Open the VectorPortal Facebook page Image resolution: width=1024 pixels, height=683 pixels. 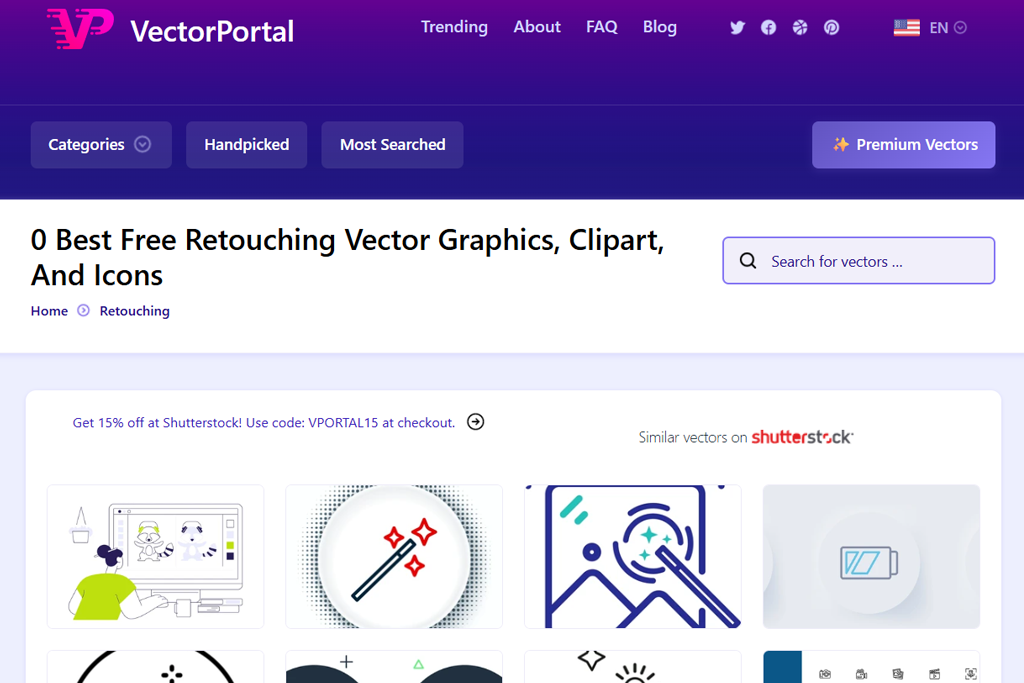(x=769, y=27)
